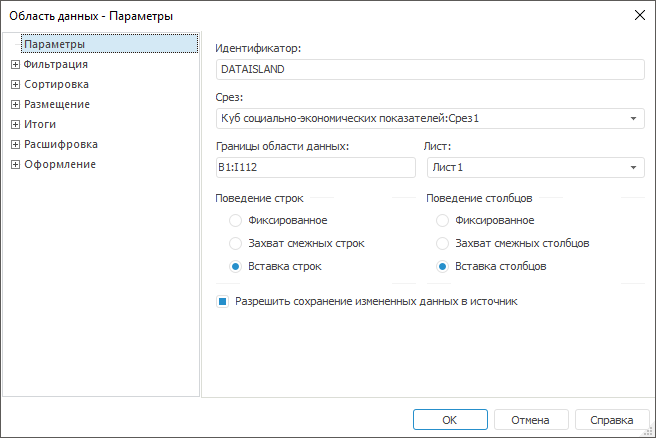Viewport: 656px width, 438px height.
Task: Expand the Размещение tree node
Action: tap(15, 104)
